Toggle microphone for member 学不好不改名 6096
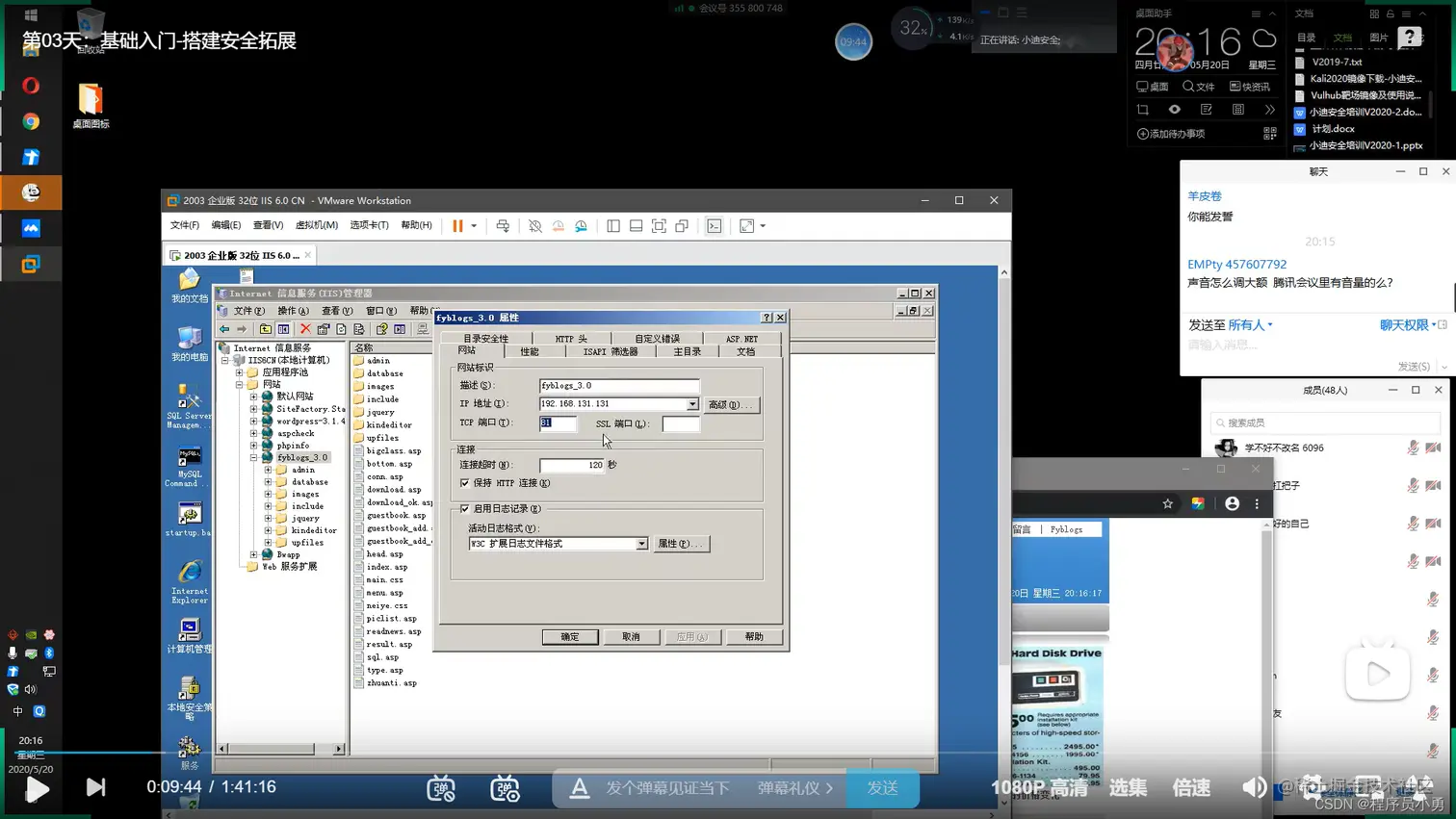This screenshot has width=1456, height=819. point(1413,448)
